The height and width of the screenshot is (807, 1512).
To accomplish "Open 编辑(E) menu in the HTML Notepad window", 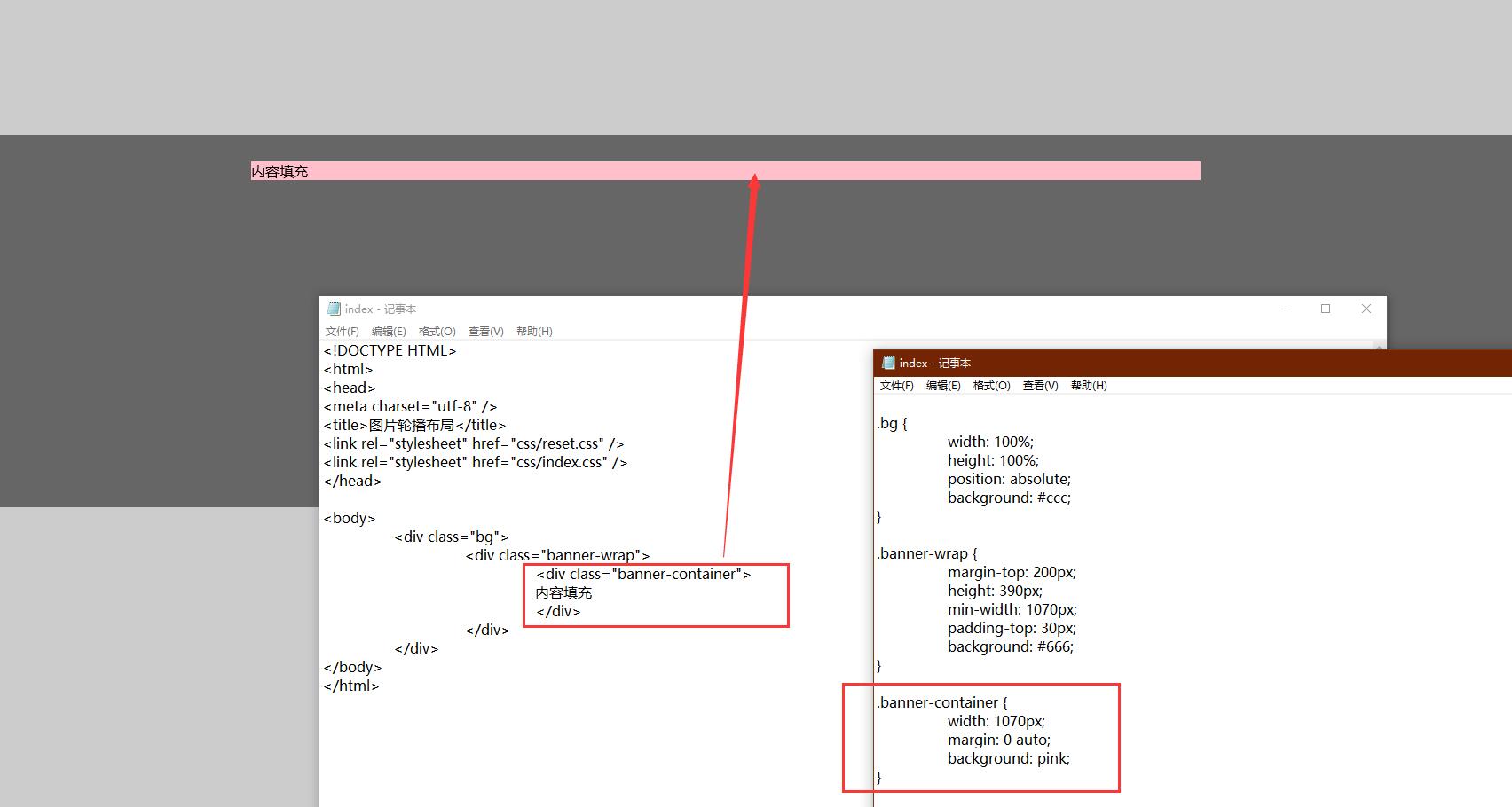I will (389, 332).
